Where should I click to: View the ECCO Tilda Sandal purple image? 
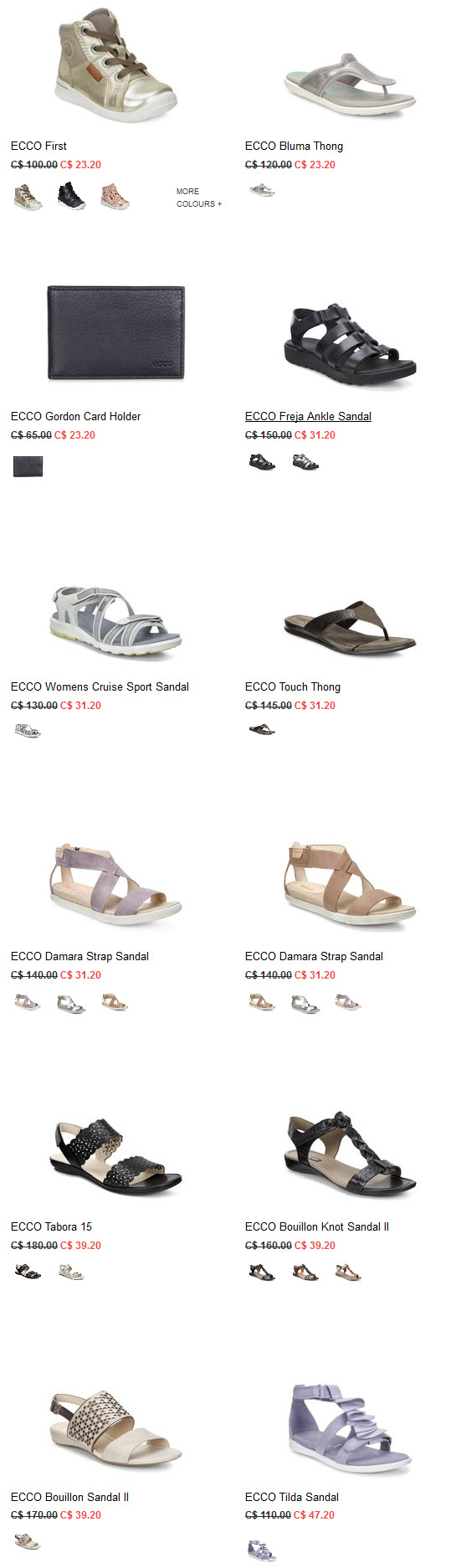click(x=350, y=1428)
